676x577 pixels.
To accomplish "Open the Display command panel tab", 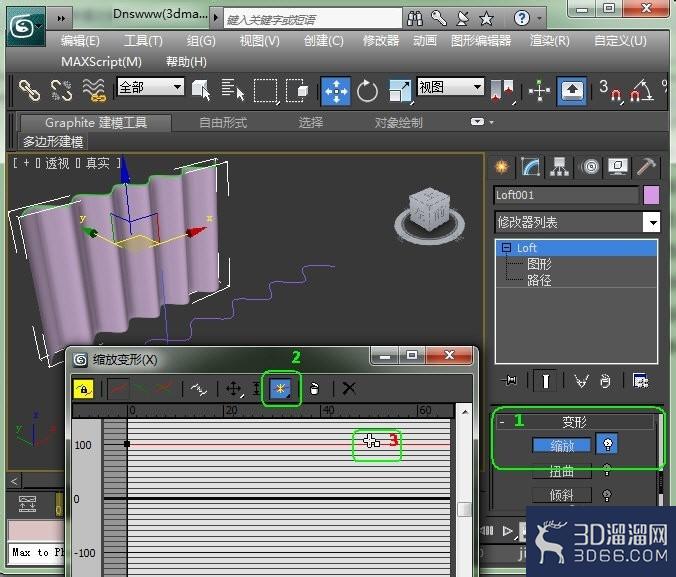I will [618, 166].
